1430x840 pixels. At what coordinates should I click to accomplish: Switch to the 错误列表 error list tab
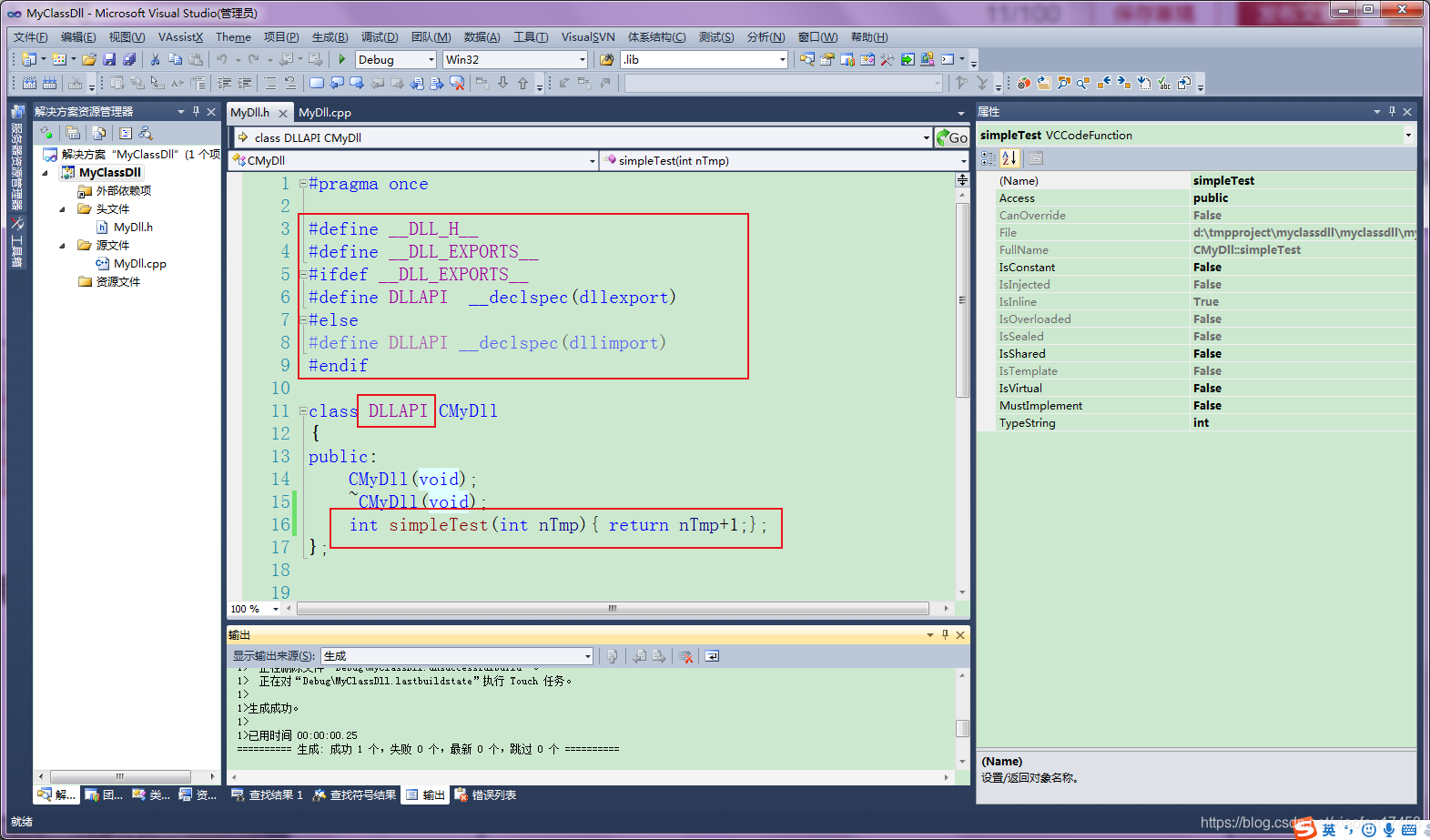[486, 795]
